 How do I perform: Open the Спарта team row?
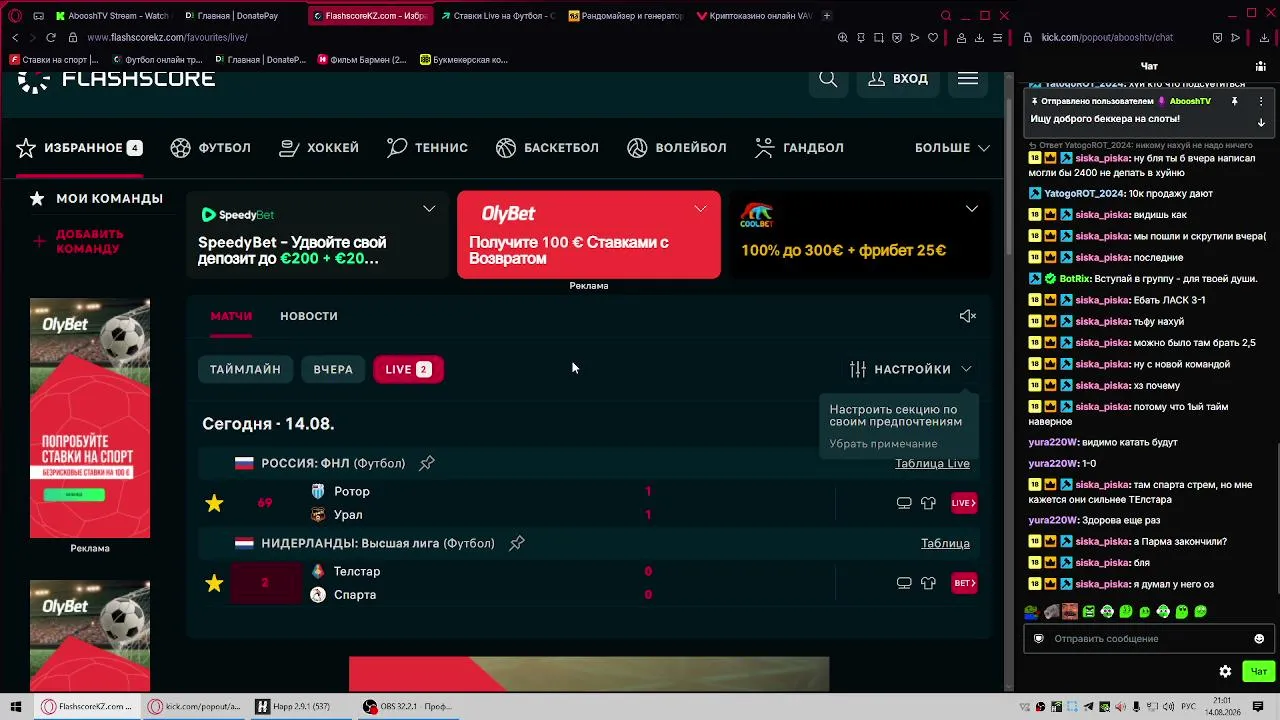[355, 595]
